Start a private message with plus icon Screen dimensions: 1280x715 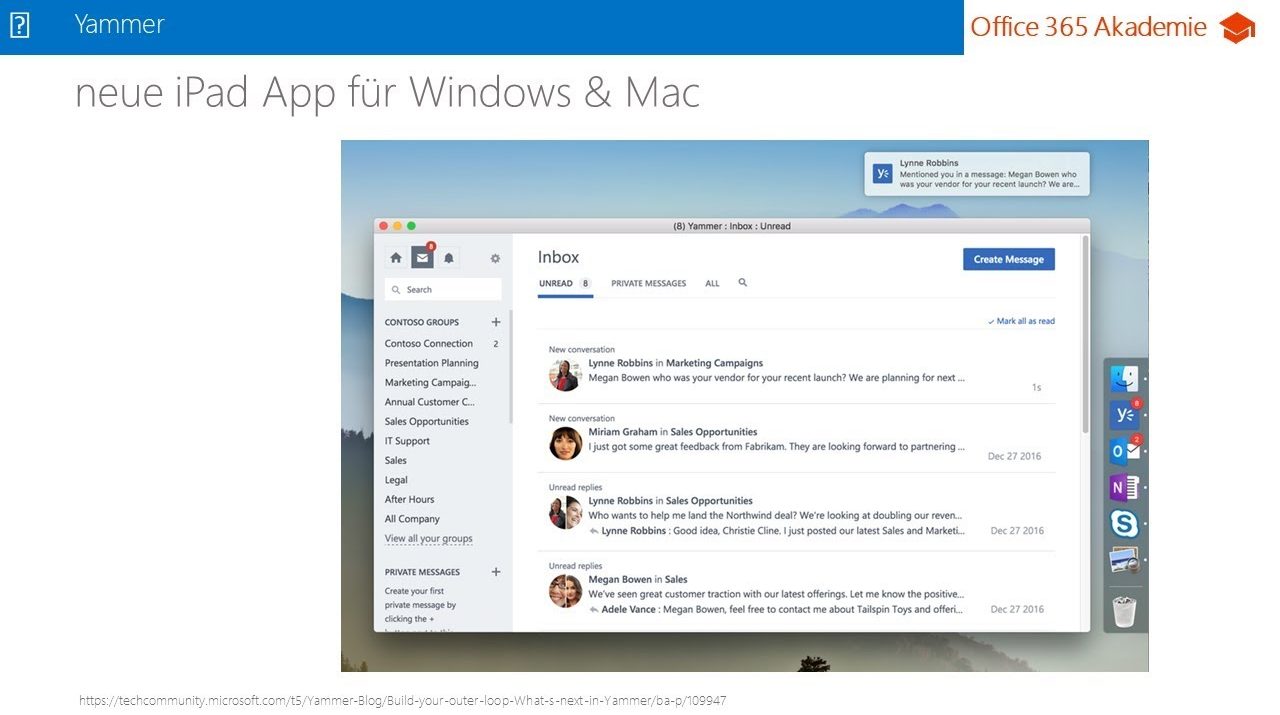point(496,572)
